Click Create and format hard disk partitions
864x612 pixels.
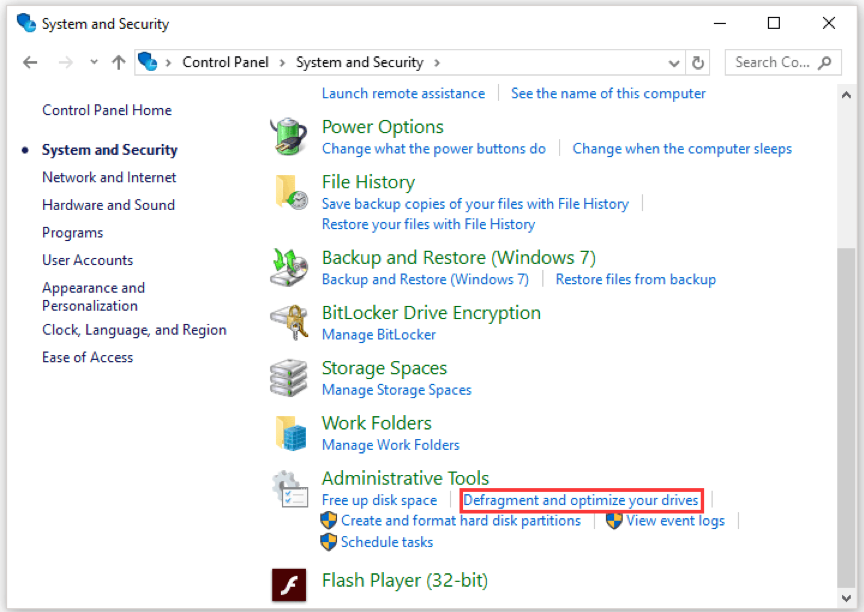click(461, 521)
